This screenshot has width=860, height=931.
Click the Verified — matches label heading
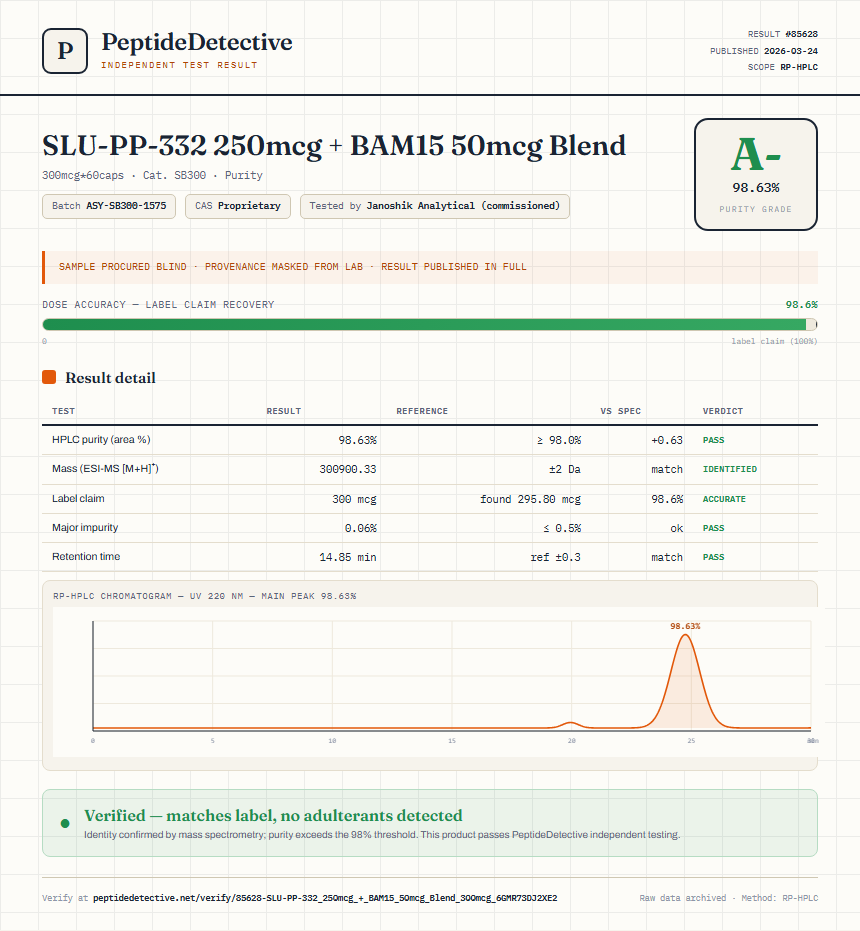pos(273,815)
